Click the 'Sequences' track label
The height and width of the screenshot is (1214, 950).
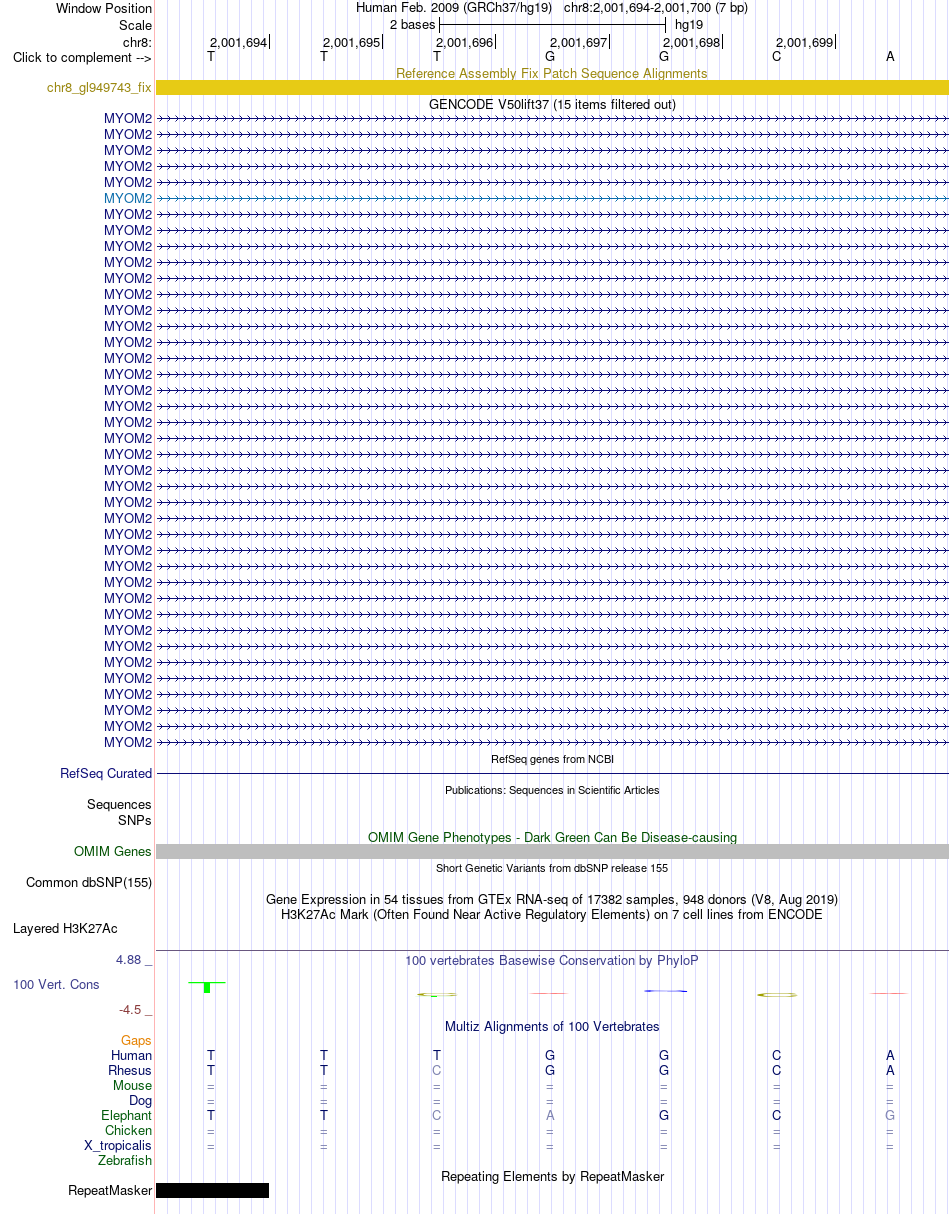pyautogui.click(x=119, y=804)
